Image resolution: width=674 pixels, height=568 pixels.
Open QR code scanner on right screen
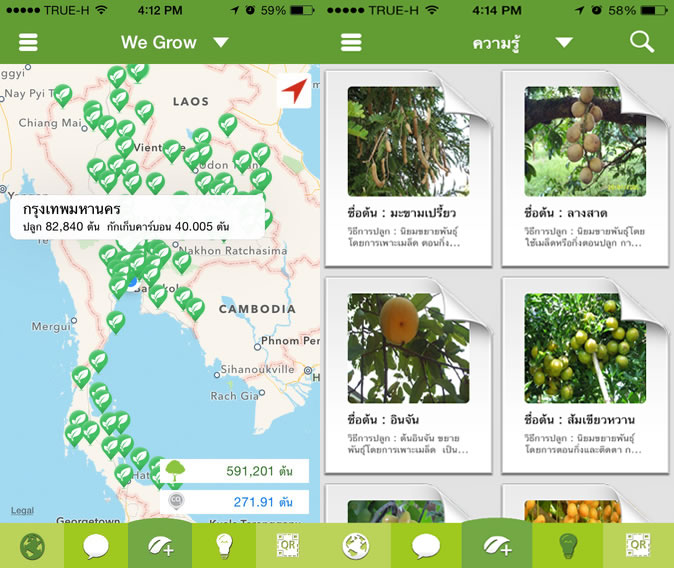pos(638,546)
